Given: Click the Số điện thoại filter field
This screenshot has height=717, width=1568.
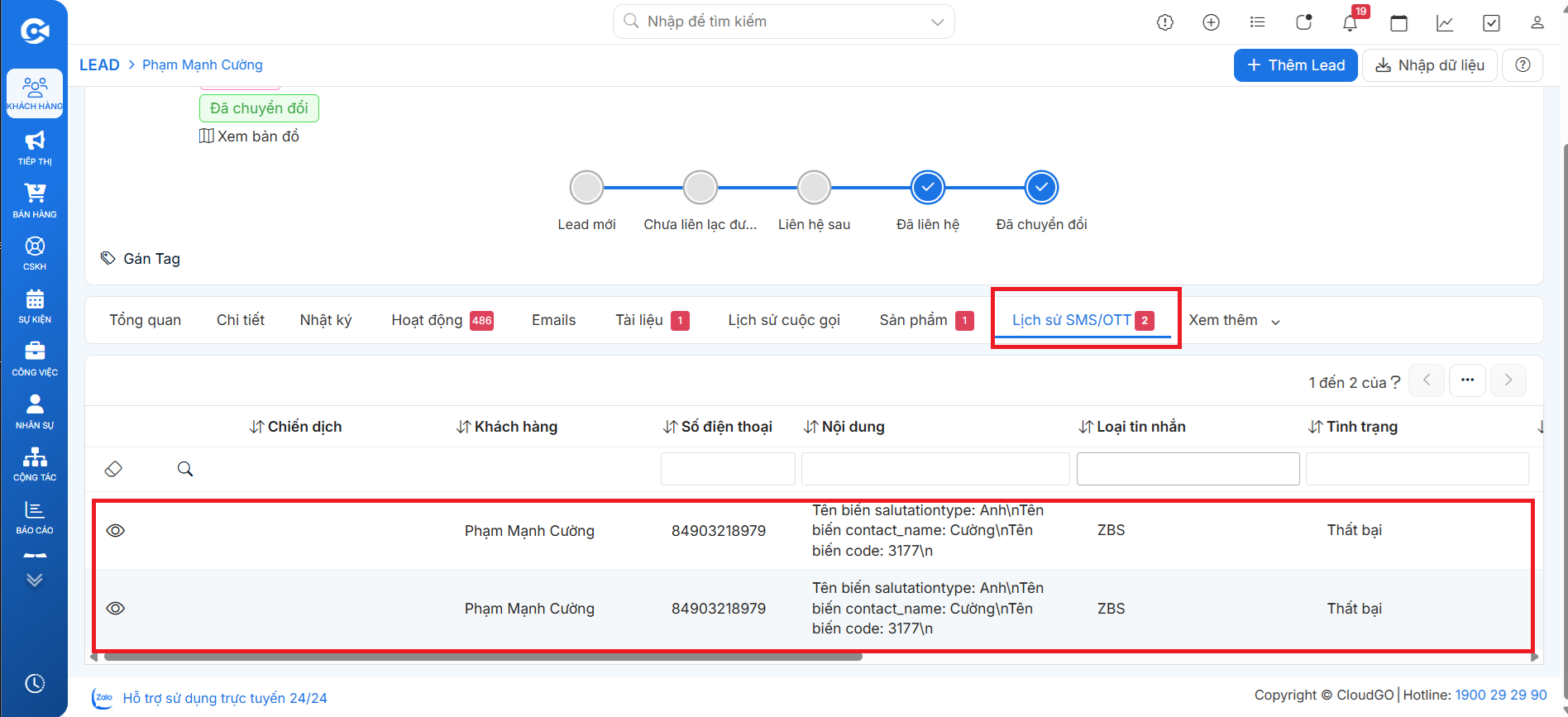Looking at the screenshot, I should point(728,469).
